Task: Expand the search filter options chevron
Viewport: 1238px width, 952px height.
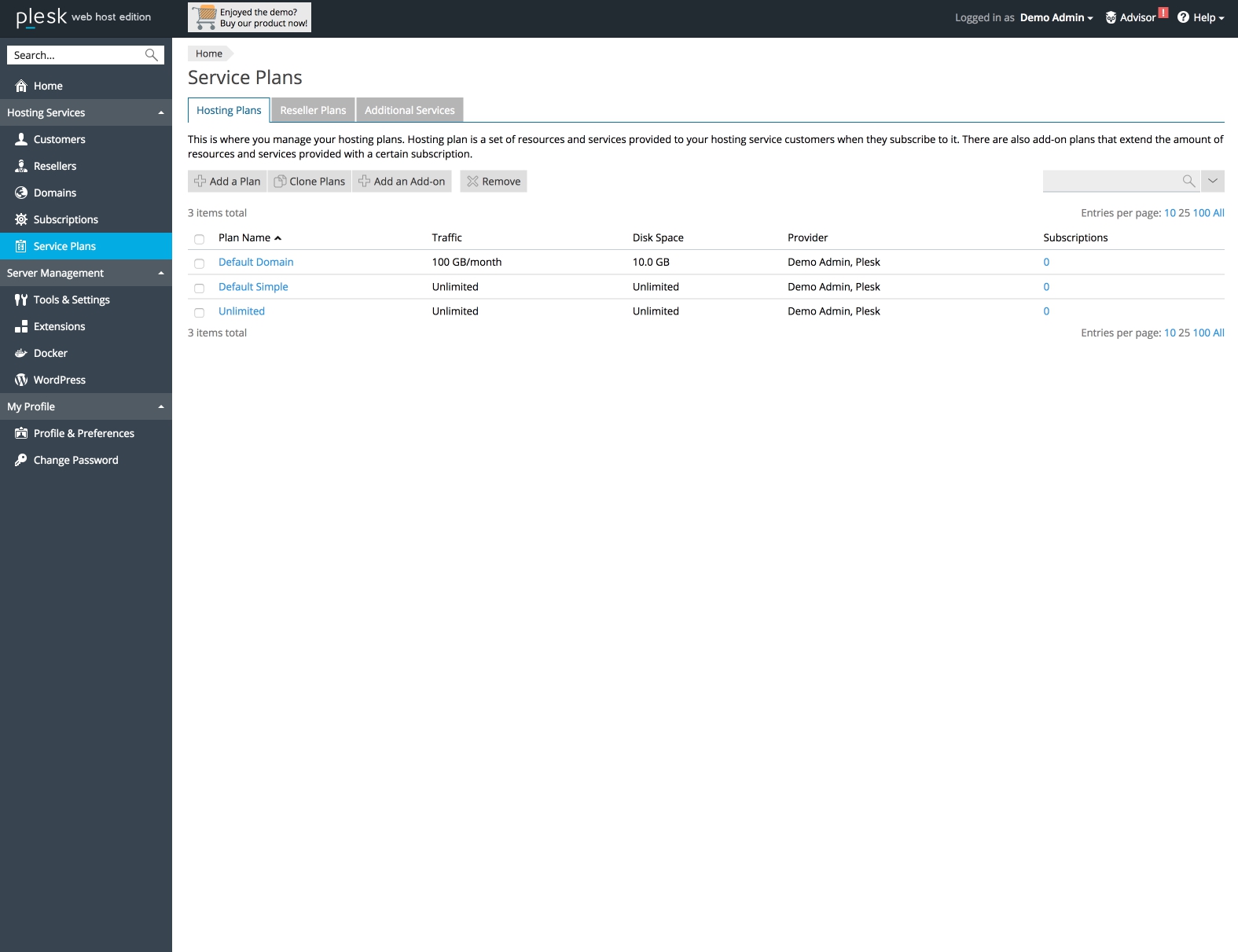Action: (x=1213, y=182)
